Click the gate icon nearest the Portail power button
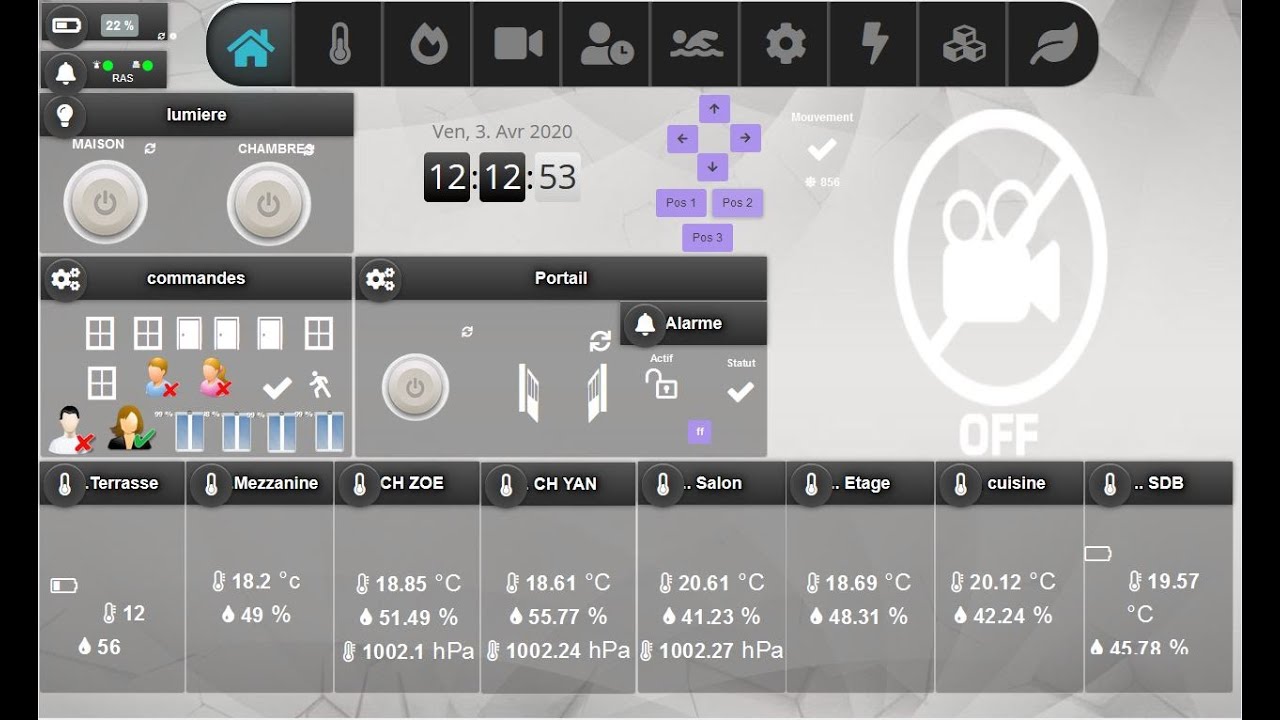Screen dimensions: 1280x720 (529, 392)
